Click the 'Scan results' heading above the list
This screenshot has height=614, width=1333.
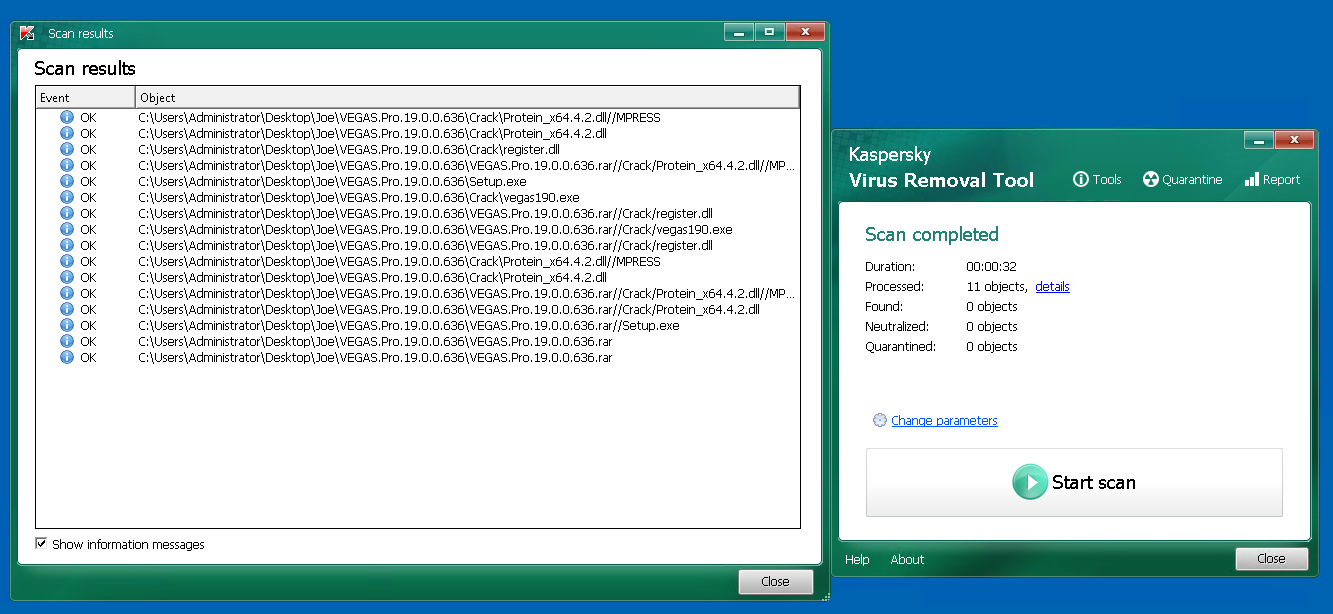point(85,69)
